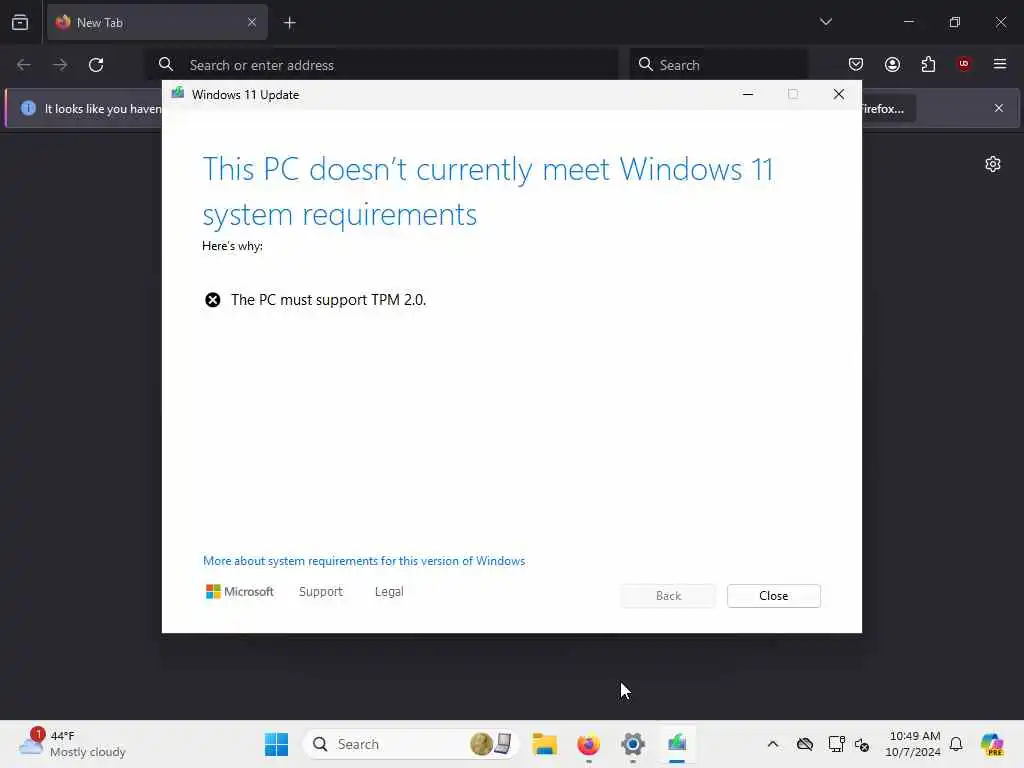Image resolution: width=1024 pixels, height=768 pixels.
Task: Click the uBlock Origin extension icon
Action: tap(964, 64)
